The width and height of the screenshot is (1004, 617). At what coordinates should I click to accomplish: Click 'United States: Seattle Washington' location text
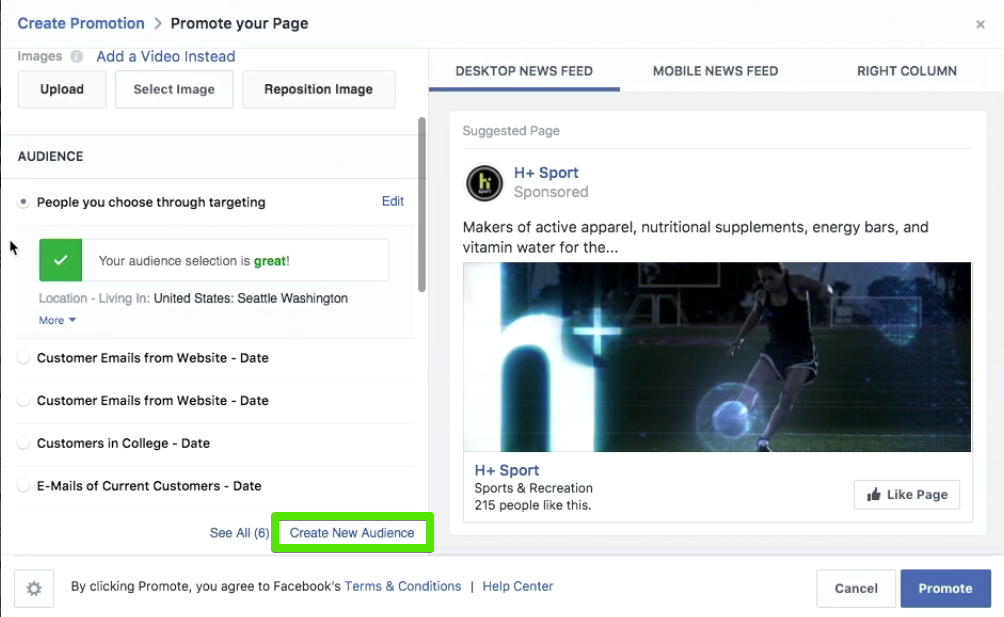click(250, 298)
